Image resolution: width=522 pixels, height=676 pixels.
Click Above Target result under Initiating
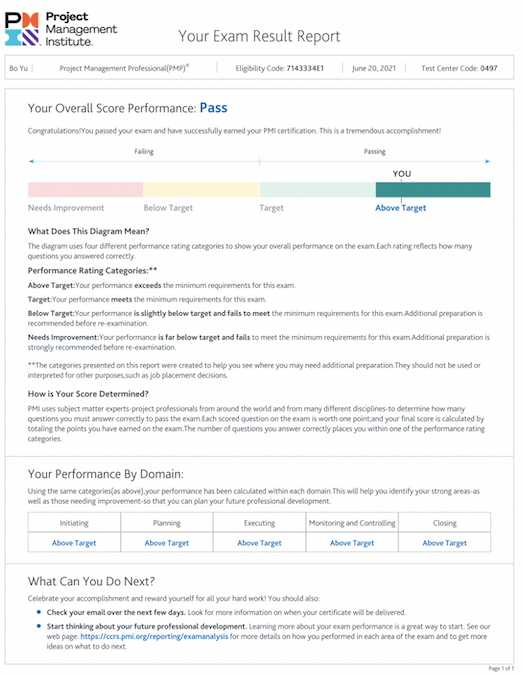[74, 543]
